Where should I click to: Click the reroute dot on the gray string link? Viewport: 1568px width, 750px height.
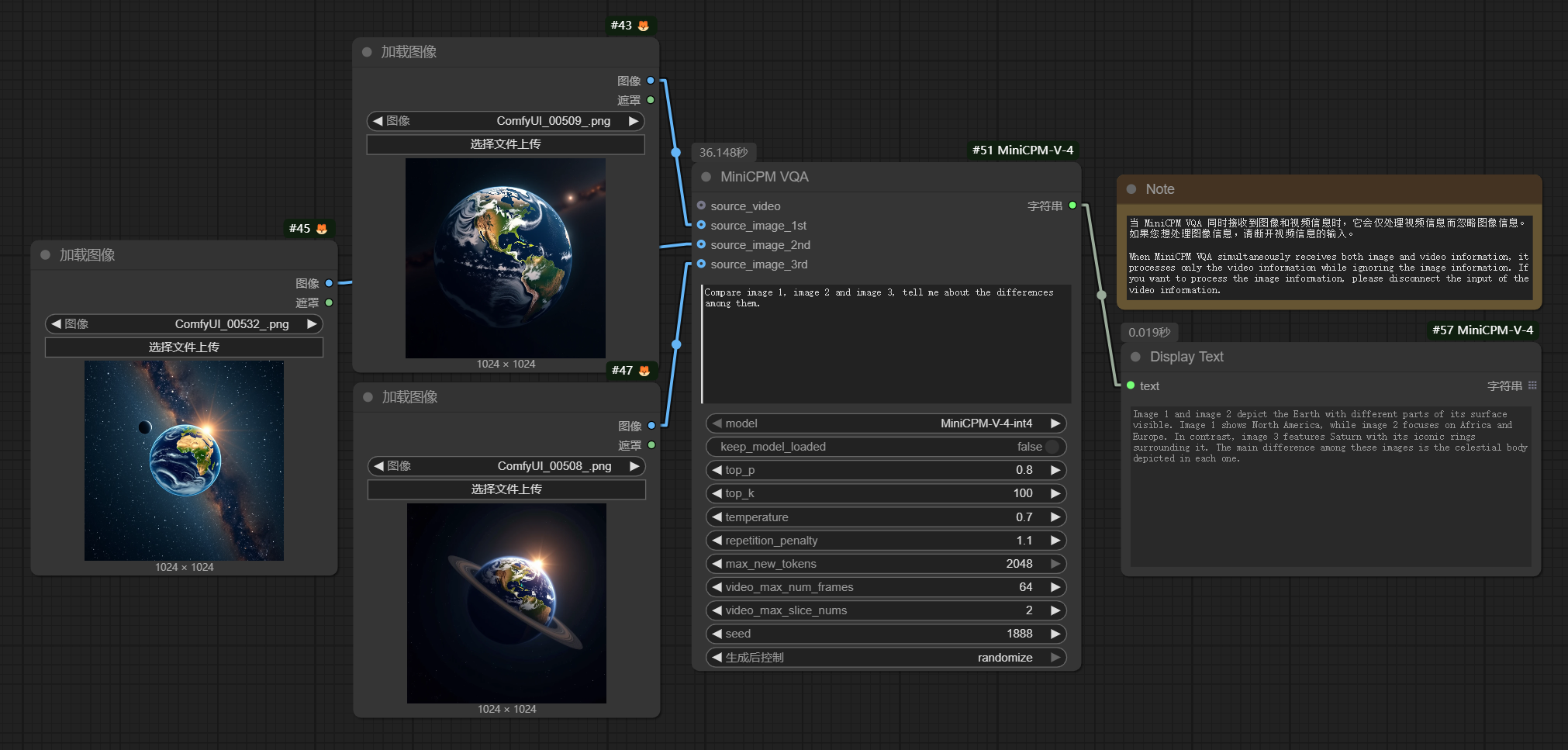pyautogui.click(x=1101, y=295)
